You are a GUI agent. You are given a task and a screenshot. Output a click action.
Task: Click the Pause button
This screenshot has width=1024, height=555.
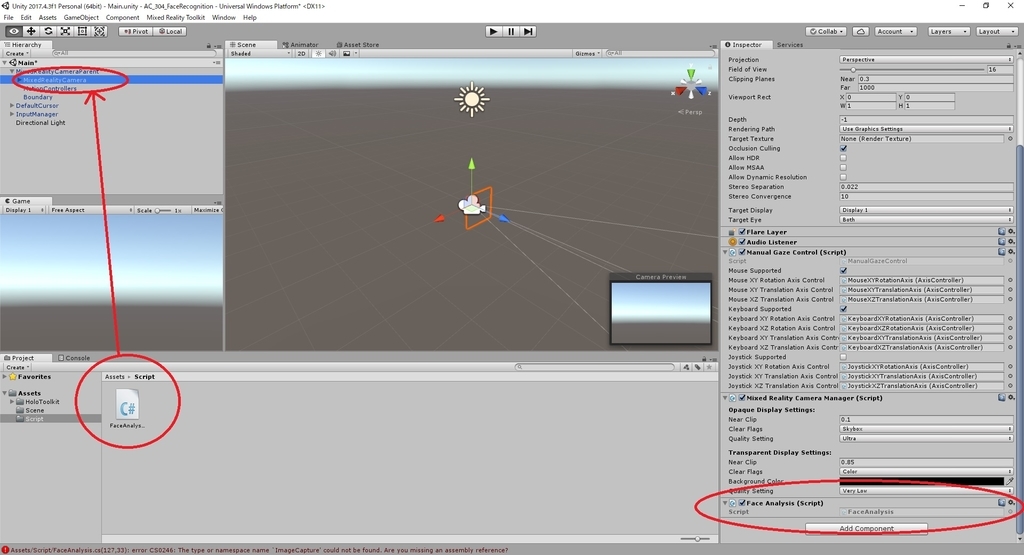coord(511,31)
